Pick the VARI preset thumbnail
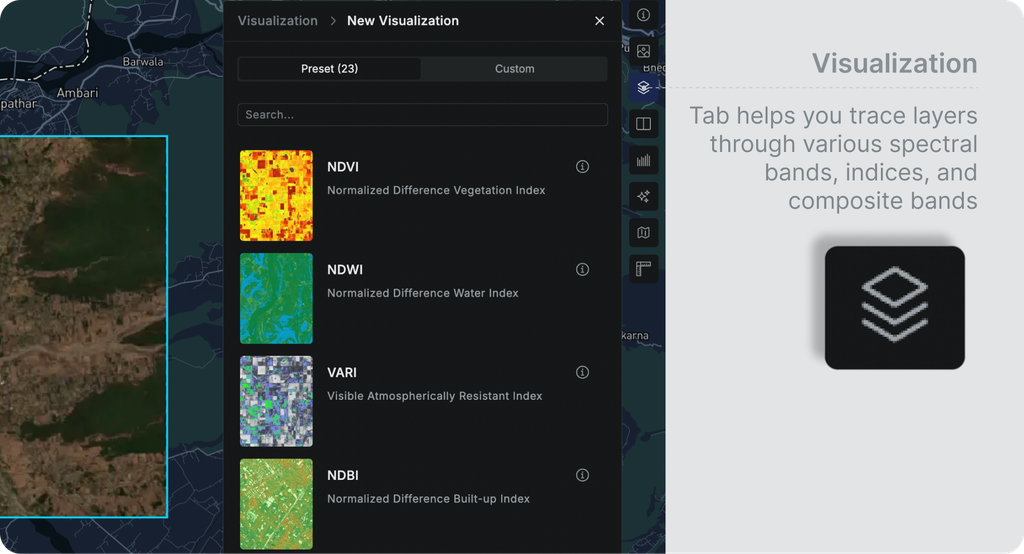The width and height of the screenshot is (1024, 554). click(276, 401)
